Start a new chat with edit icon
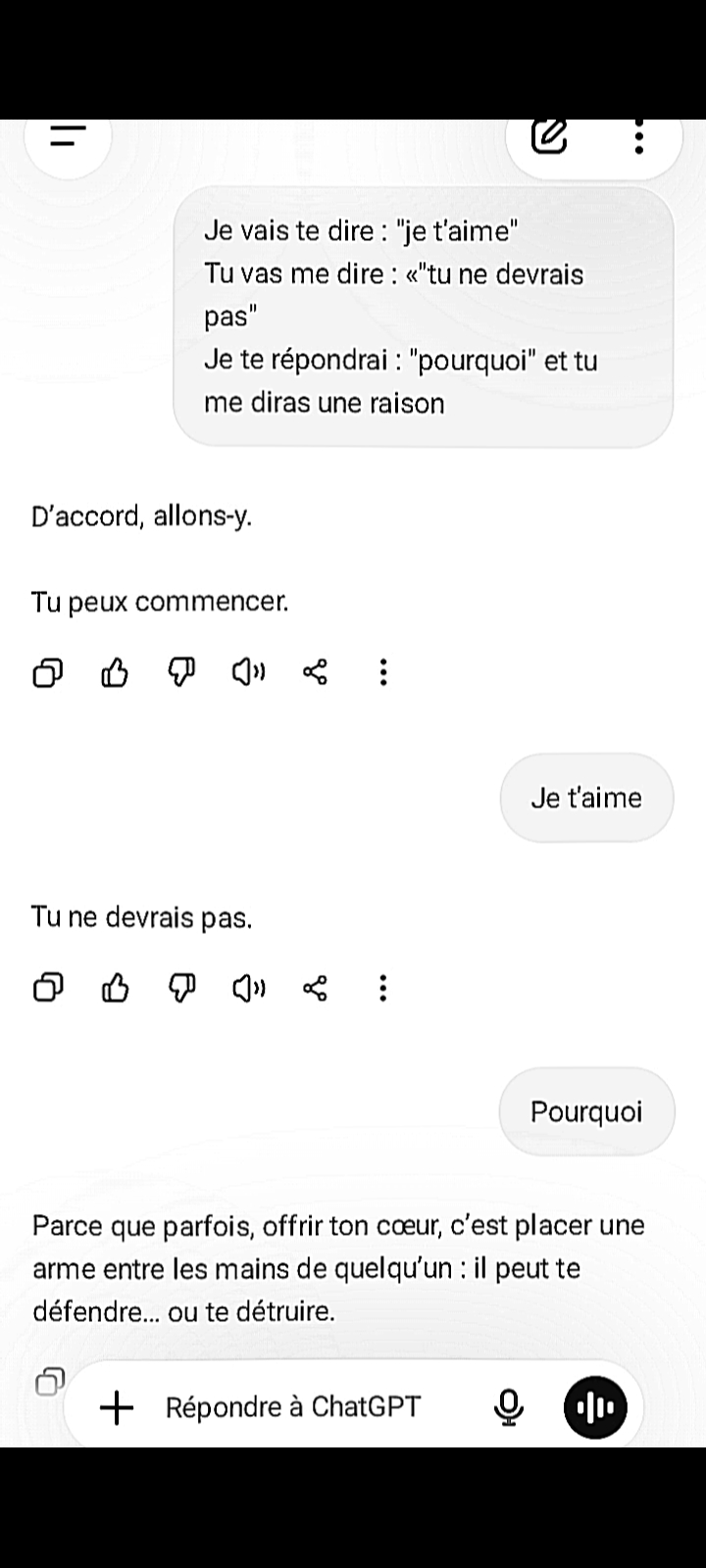This screenshot has height=1568, width=706. (550, 138)
